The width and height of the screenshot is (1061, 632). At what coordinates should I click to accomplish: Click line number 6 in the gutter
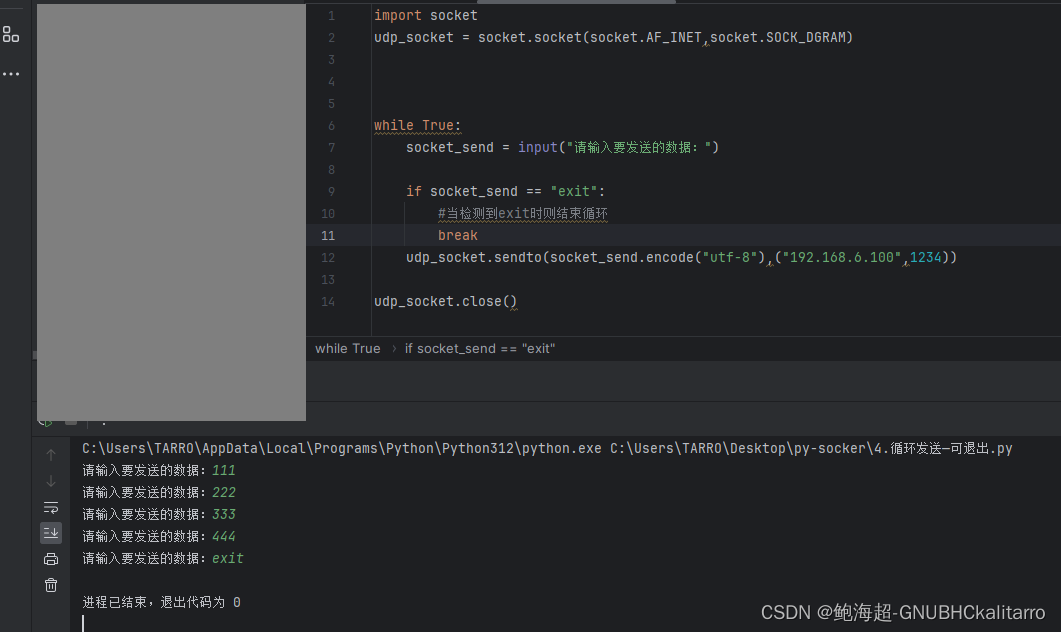332,126
